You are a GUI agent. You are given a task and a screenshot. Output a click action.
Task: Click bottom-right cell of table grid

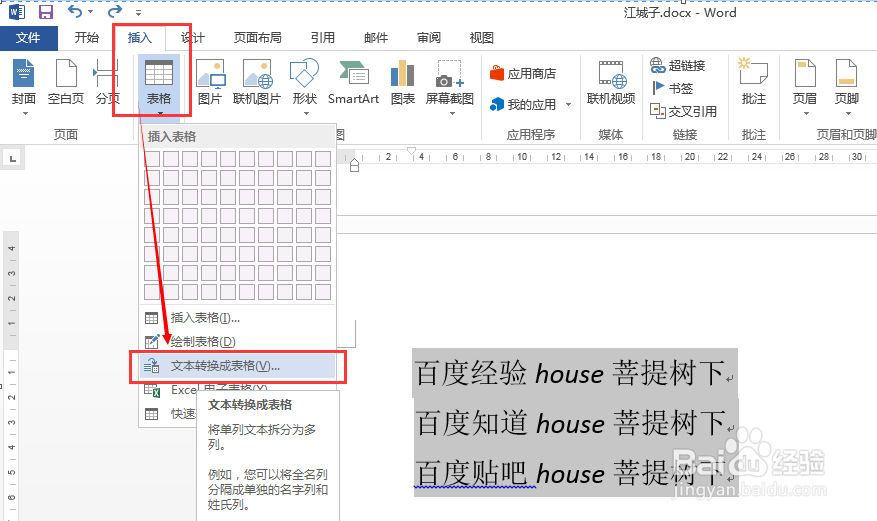(323, 292)
